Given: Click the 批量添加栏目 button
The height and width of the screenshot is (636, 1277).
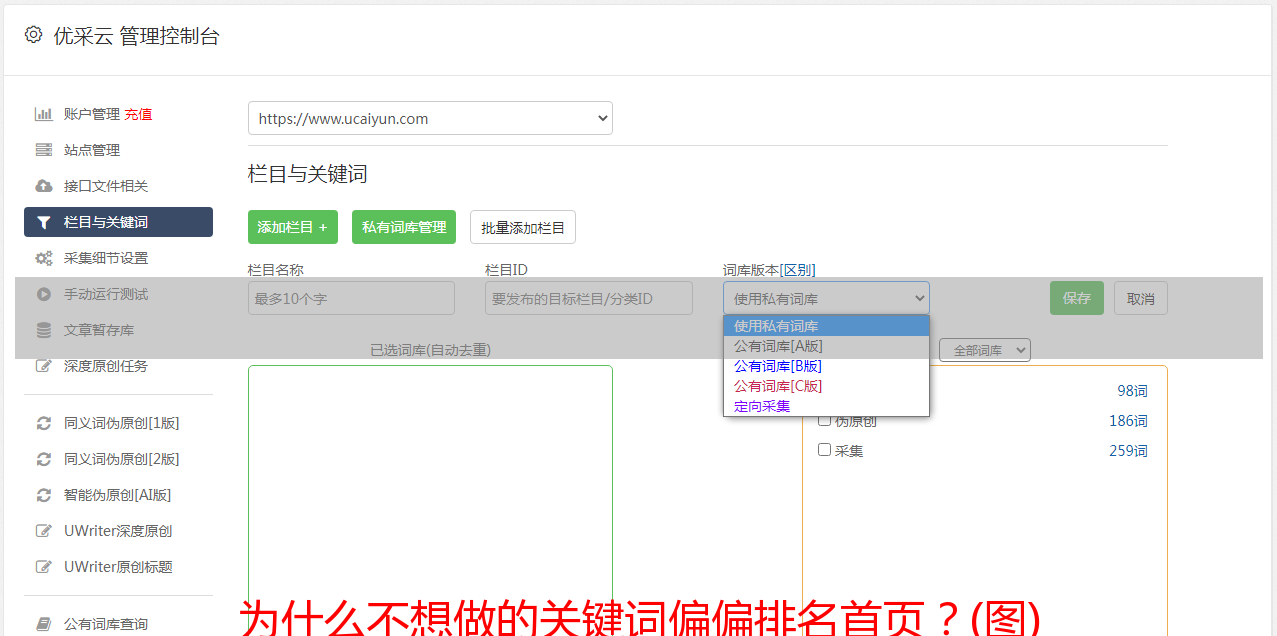Looking at the screenshot, I should (x=523, y=227).
